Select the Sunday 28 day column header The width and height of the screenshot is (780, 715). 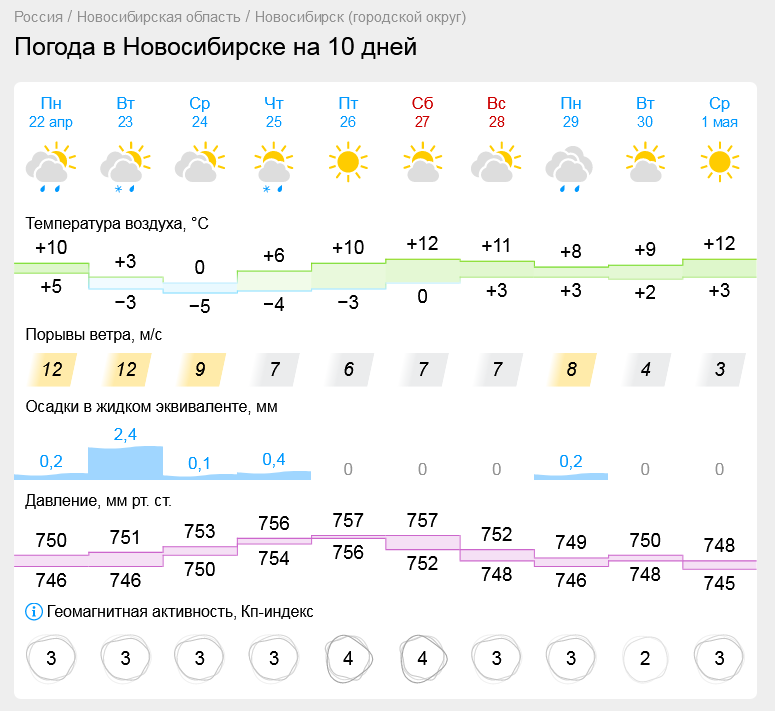[x=496, y=112]
